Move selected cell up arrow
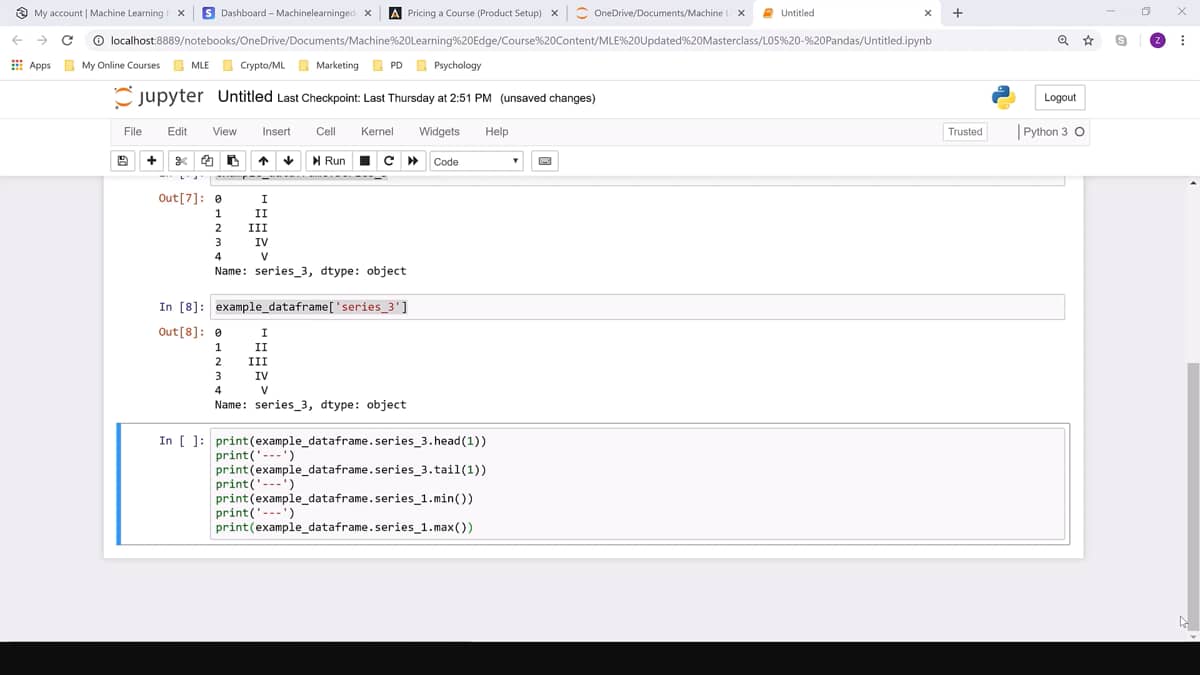This screenshot has height=675, width=1200. point(263,161)
